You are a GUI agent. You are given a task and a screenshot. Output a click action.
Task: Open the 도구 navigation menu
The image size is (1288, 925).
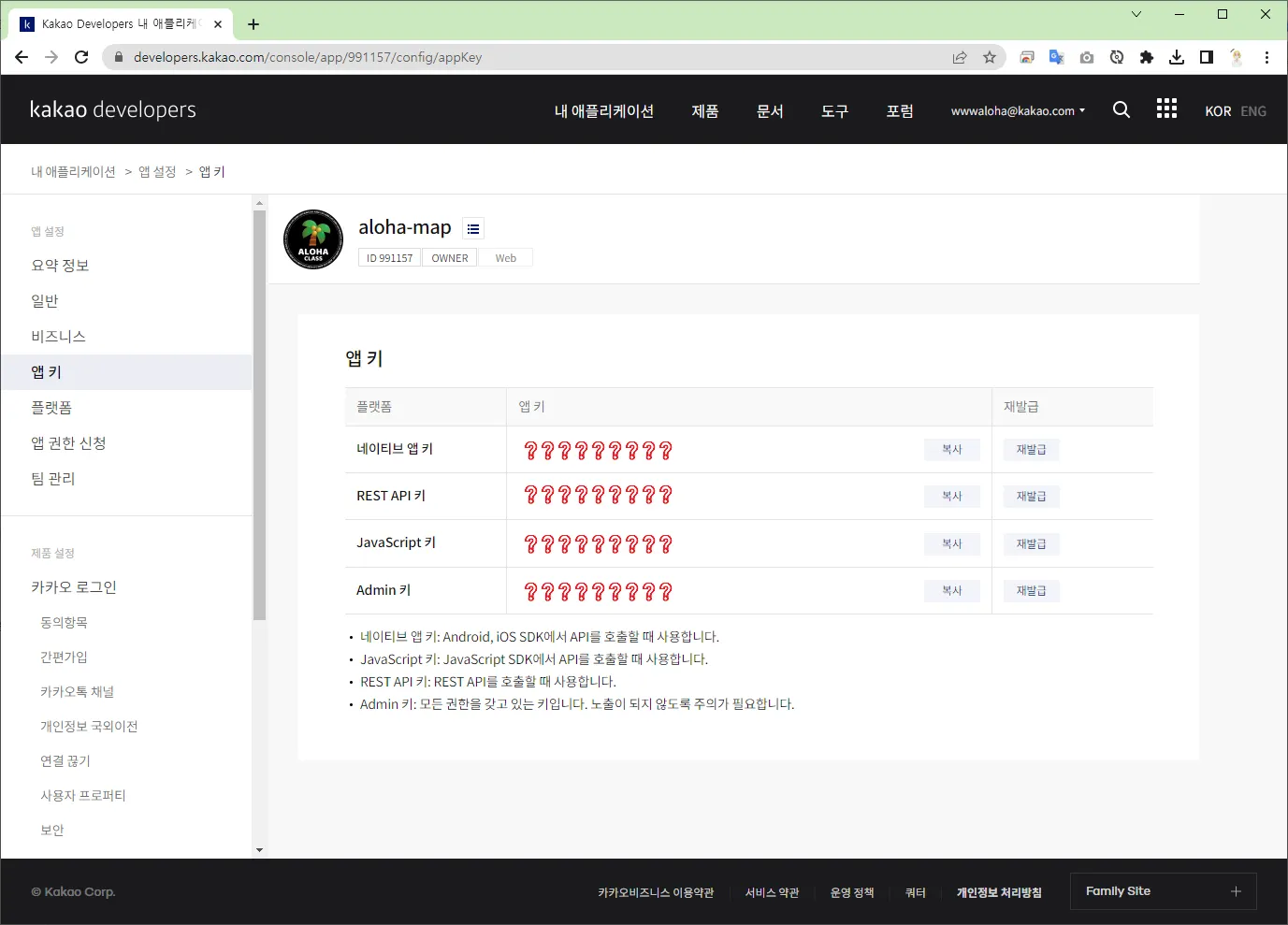point(834,110)
